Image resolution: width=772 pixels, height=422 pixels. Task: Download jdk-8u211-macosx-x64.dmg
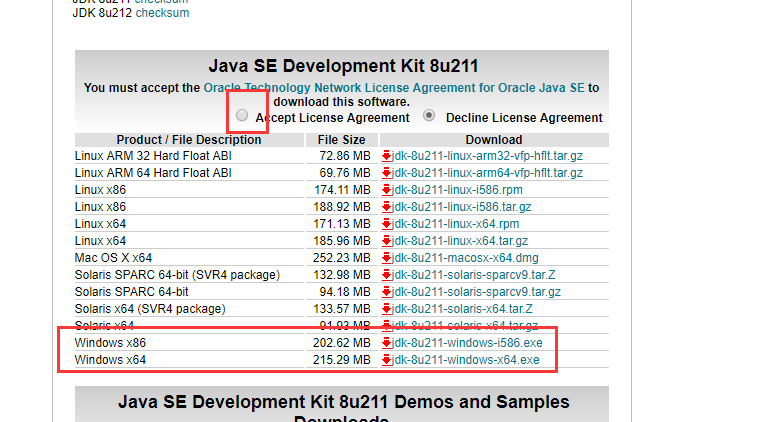pyautogui.click(x=465, y=258)
